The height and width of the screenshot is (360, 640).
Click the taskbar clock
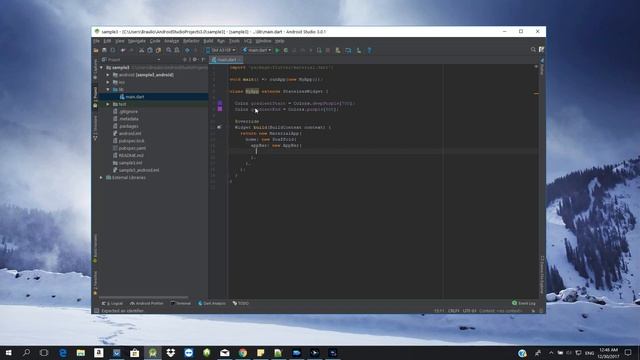pos(608,353)
